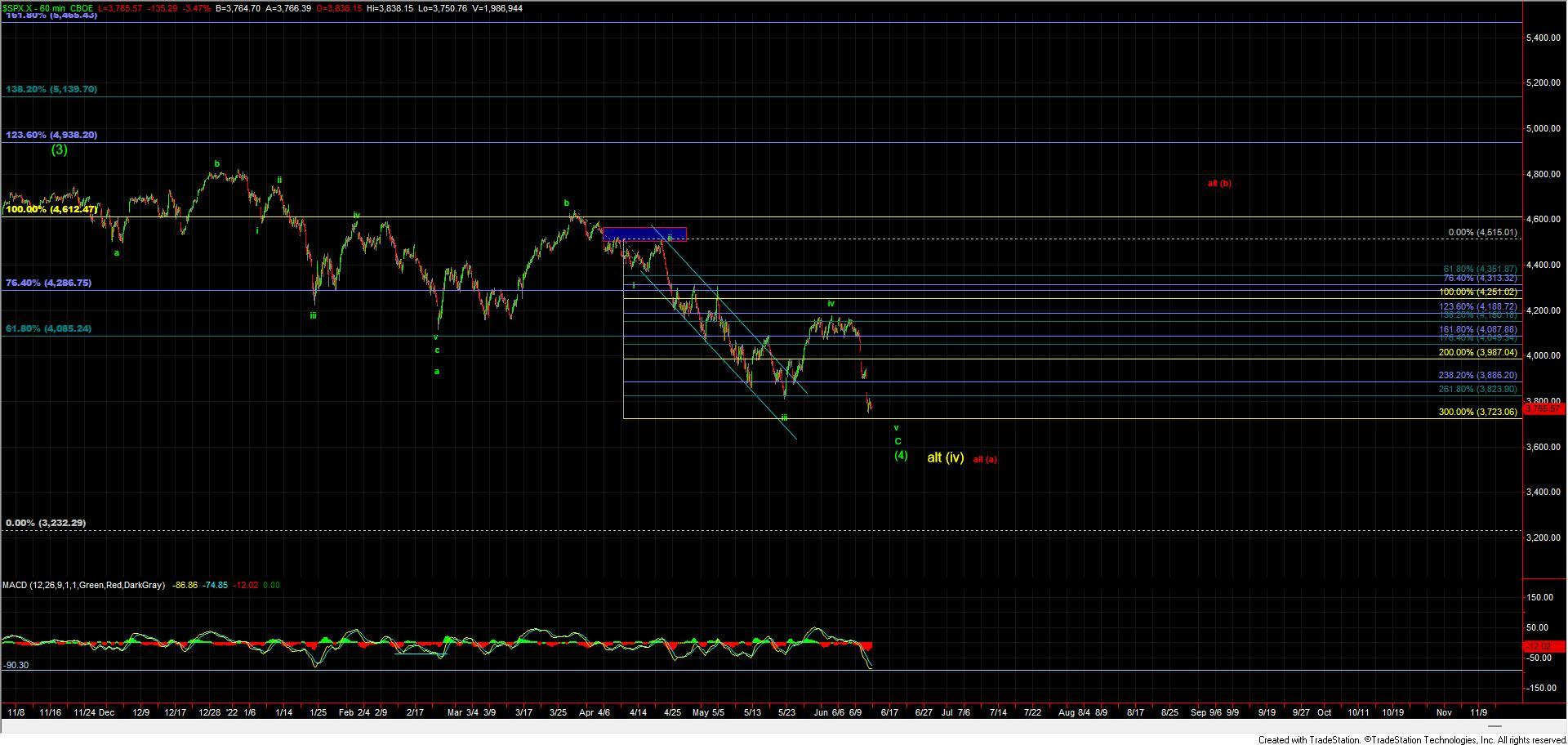Viewport: 1568px width, 745px height.
Task: Click the green (4) wave label
Action: tap(900, 455)
